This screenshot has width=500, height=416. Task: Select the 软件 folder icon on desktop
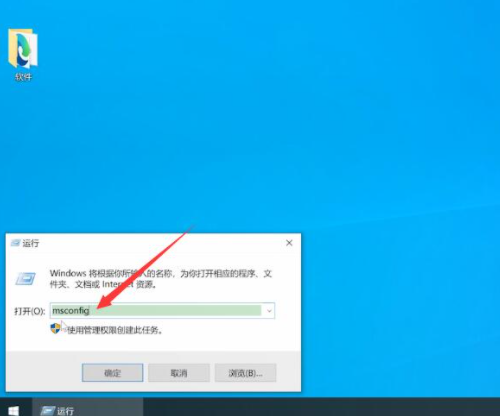pos(23,49)
